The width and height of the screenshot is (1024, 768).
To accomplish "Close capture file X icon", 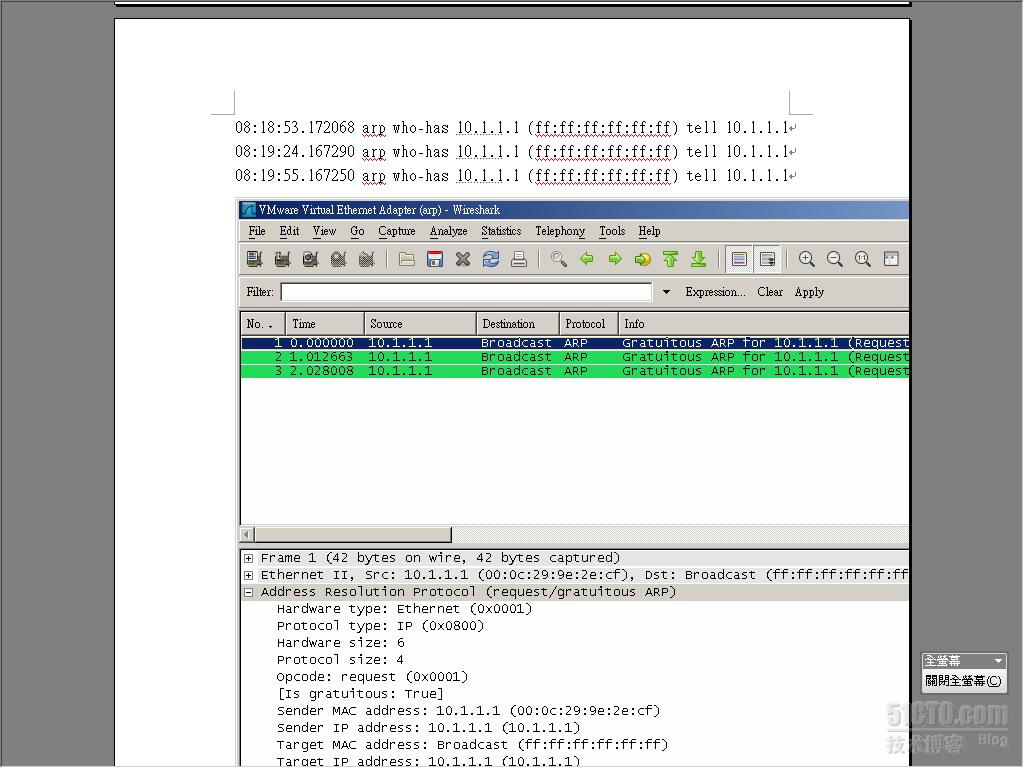I will click(x=463, y=259).
